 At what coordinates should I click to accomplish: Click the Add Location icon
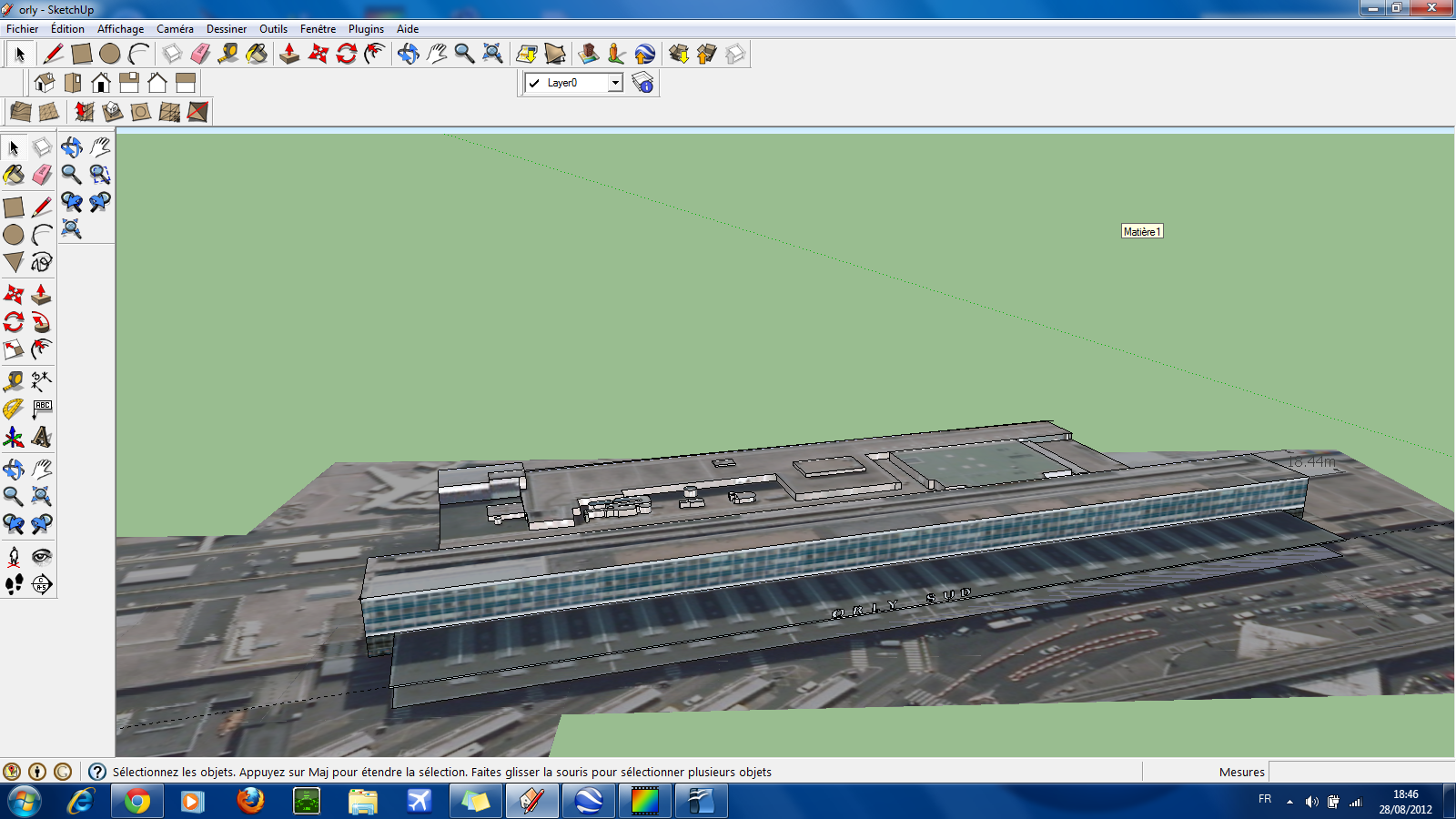527,54
